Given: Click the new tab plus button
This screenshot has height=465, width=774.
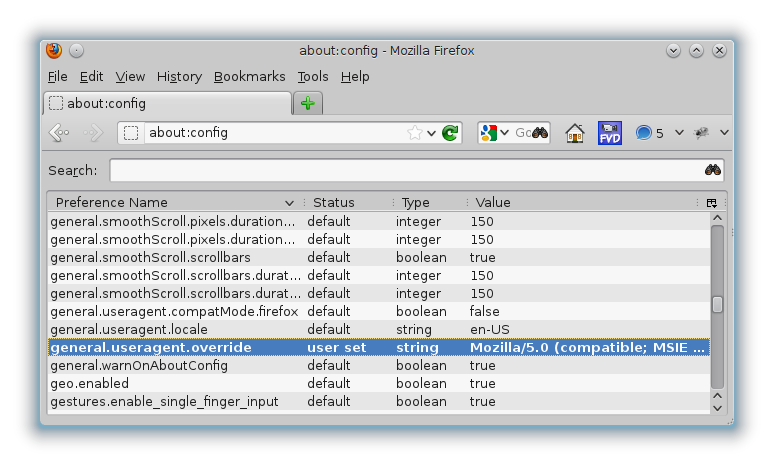Looking at the screenshot, I should [x=308, y=103].
